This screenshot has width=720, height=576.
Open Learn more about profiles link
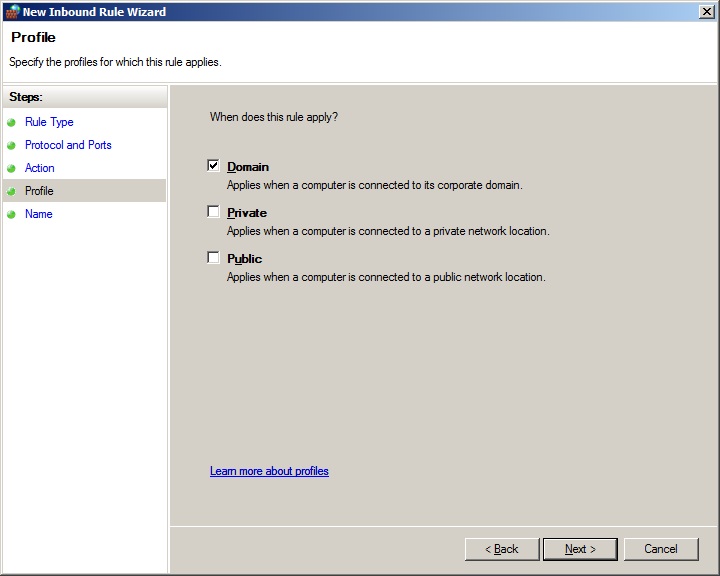tap(269, 471)
